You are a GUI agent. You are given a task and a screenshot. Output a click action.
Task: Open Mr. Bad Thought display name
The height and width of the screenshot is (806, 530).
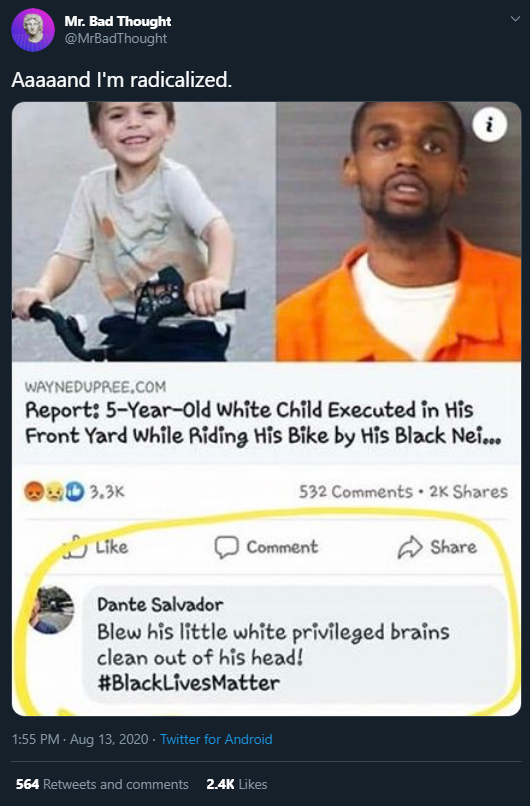[x=118, y=21]
